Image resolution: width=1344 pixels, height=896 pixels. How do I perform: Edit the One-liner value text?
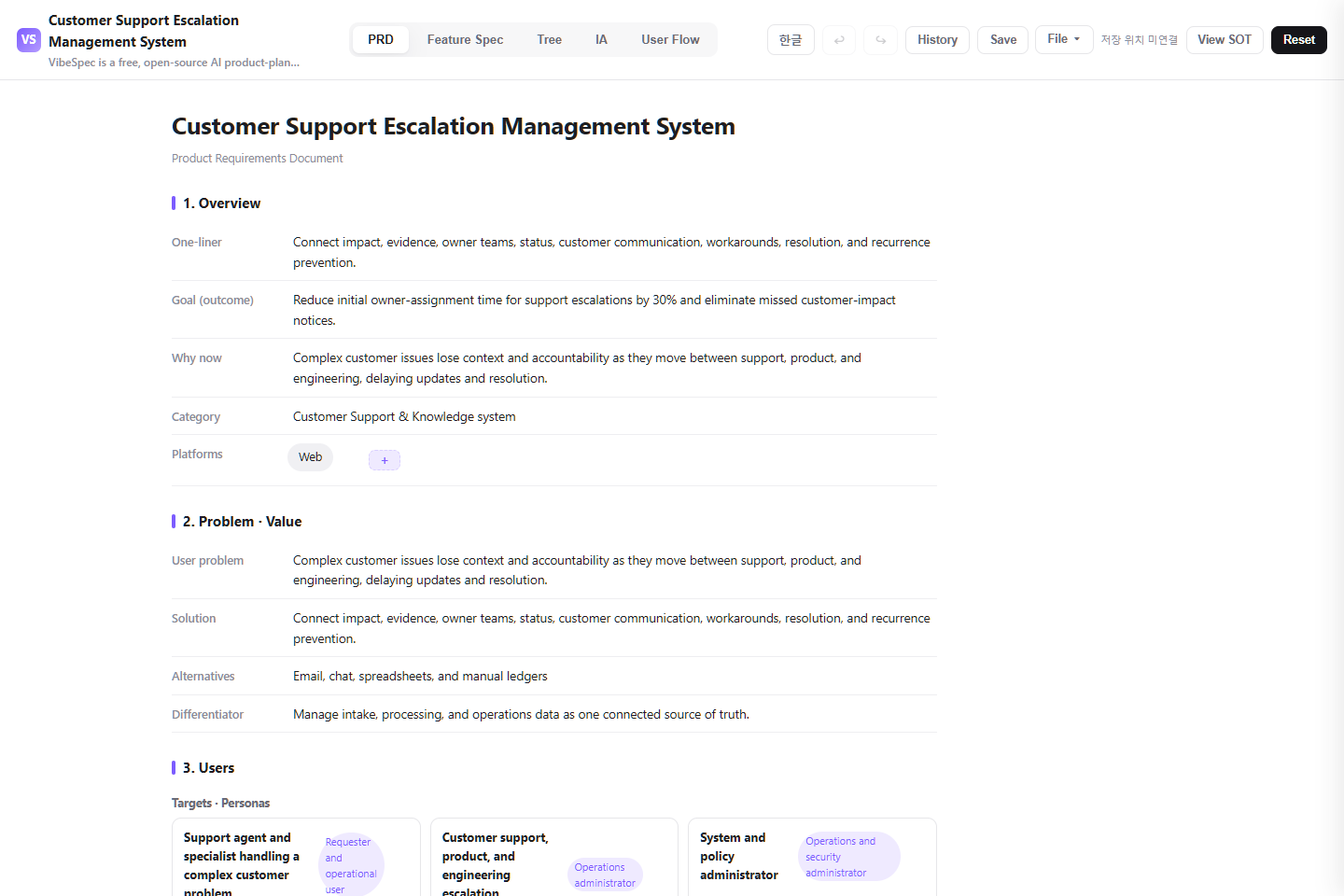[x=612, y=252]
